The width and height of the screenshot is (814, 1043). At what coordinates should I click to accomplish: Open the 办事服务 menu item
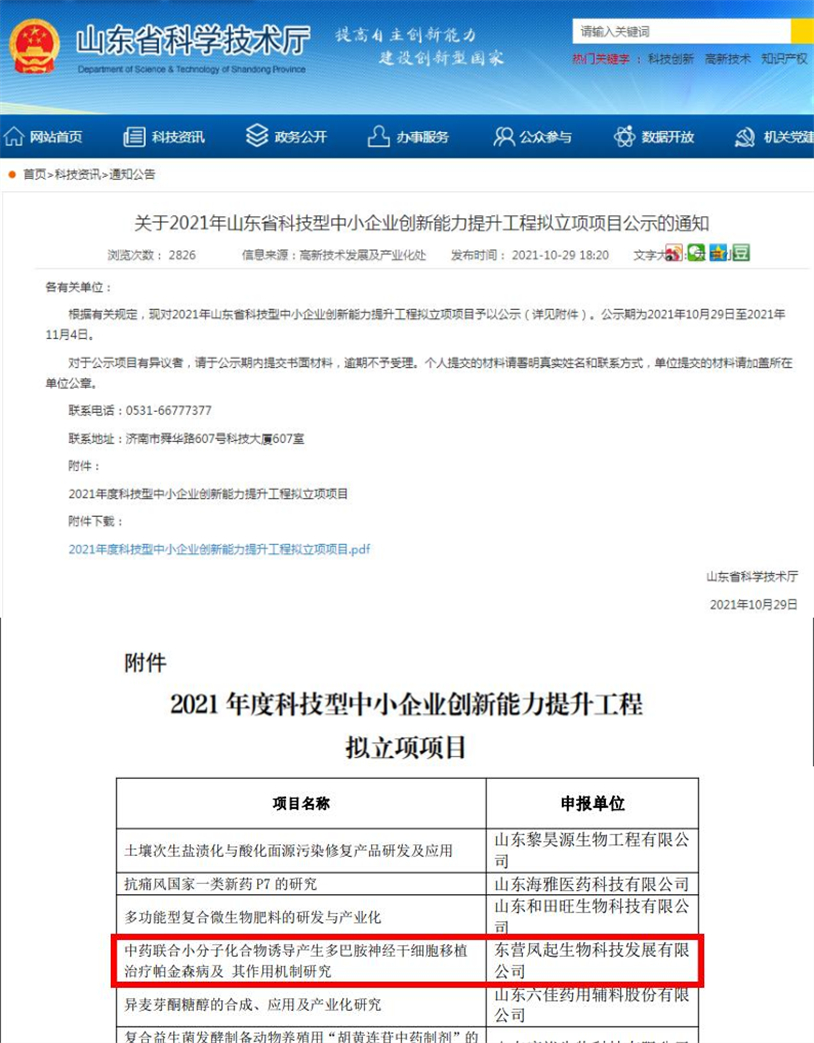point(422,137)
